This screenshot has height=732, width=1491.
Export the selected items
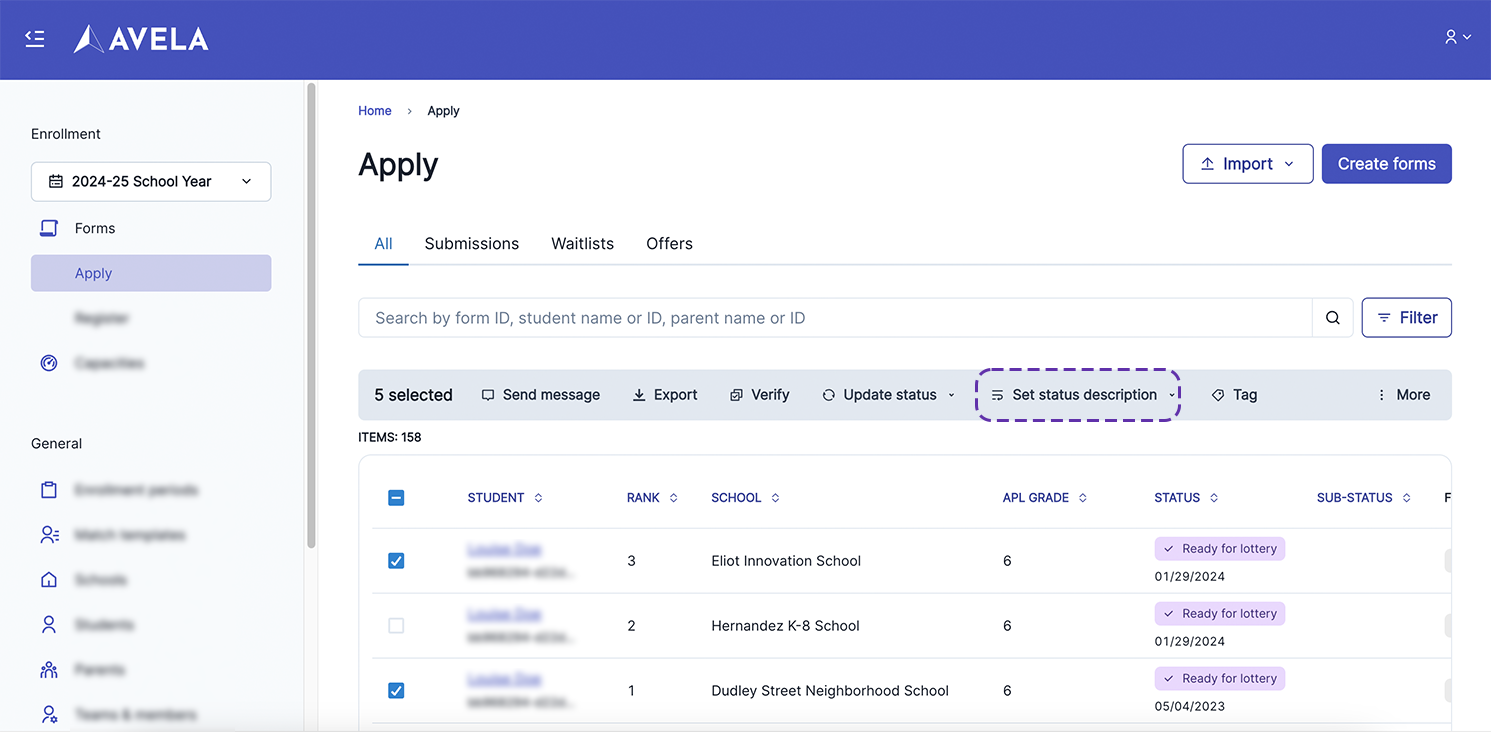[665, 395]
